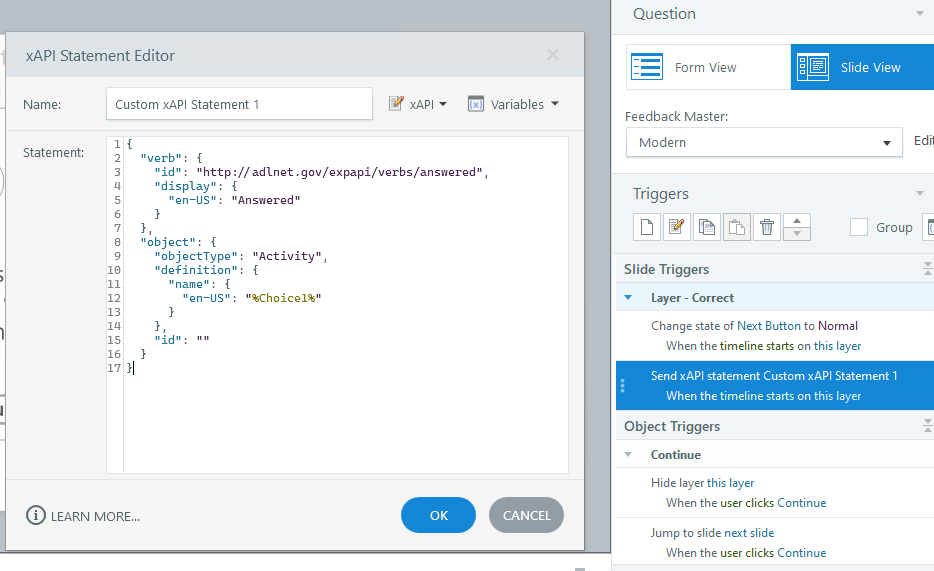This screenshot has height=571, width=934.
Task: Collapse the Triggers panel arrow
Action: pos(920,193)
